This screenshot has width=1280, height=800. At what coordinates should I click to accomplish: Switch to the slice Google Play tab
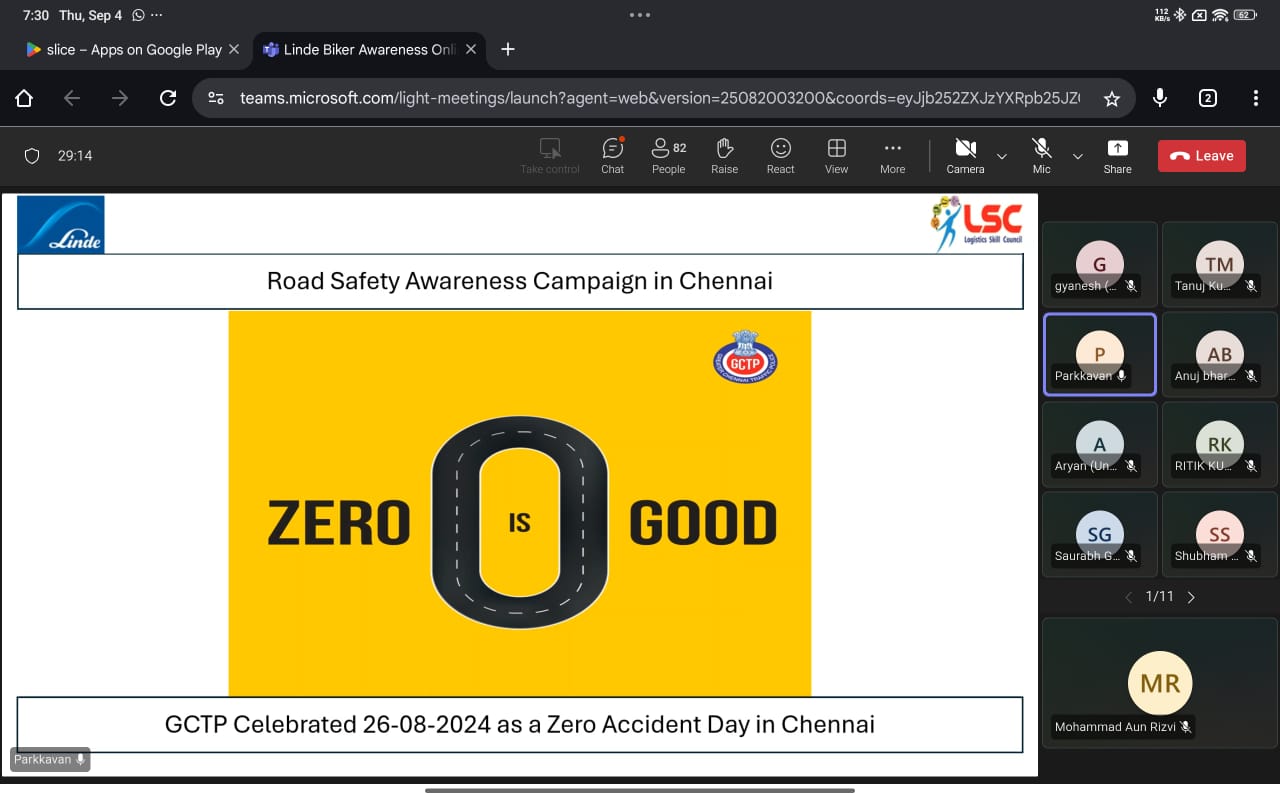click(x=130, y=49)
